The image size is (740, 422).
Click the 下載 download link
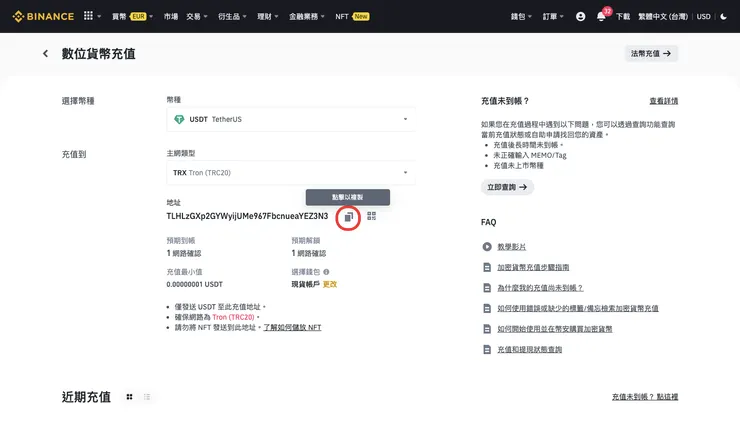click(x=623, y=17)
